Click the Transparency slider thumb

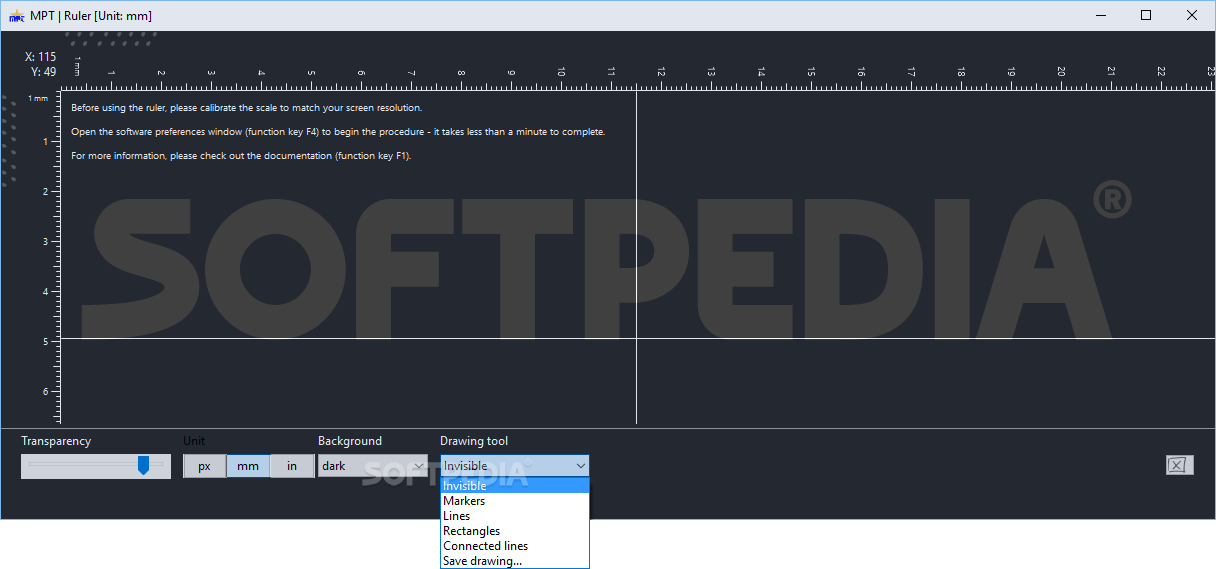[143, 465]
